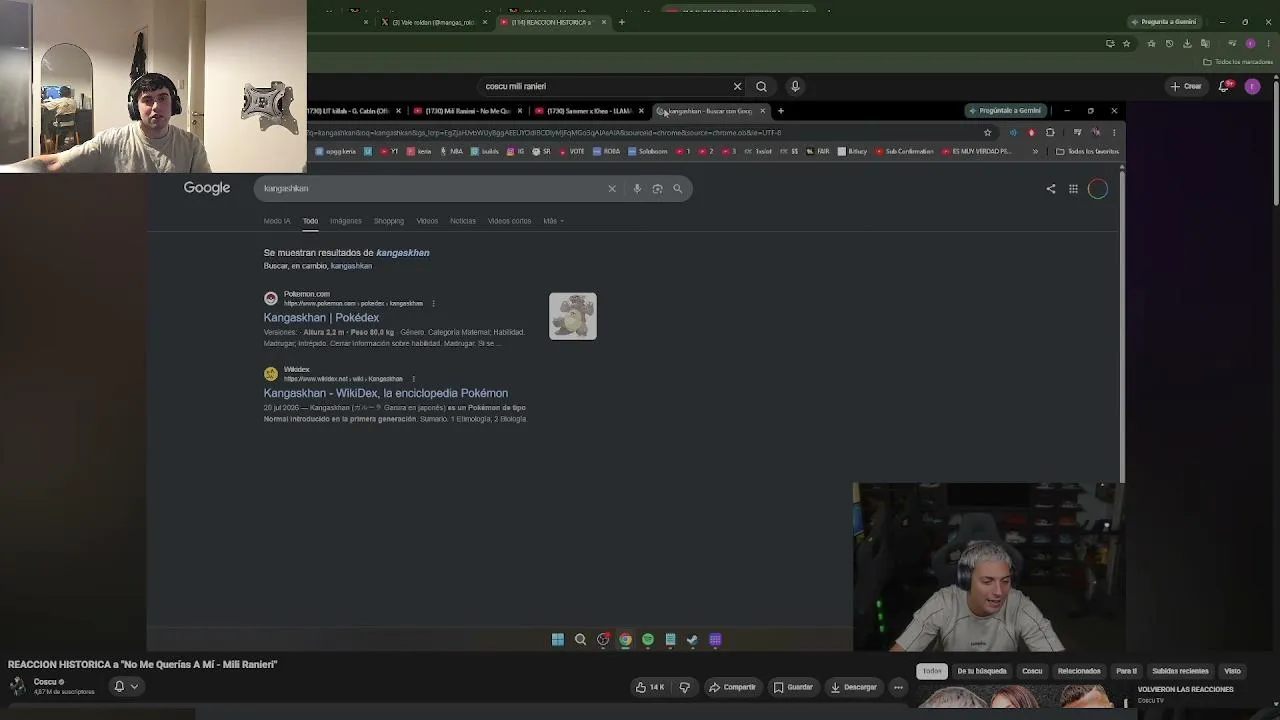The image size is (1280, 720).
Task: Select the Relacionados filter chip
Action: pyautogui.click(x=1079, y=671)
